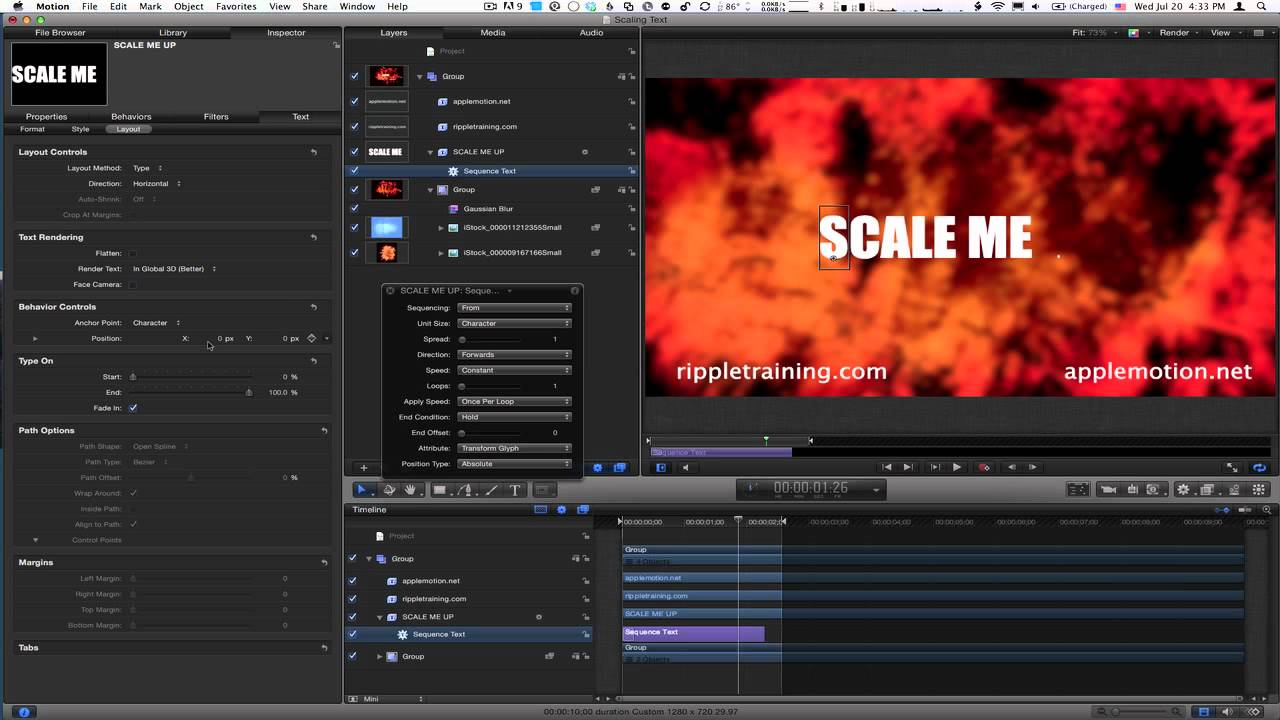
Task: Activate the Text tool
Action: 515,490
